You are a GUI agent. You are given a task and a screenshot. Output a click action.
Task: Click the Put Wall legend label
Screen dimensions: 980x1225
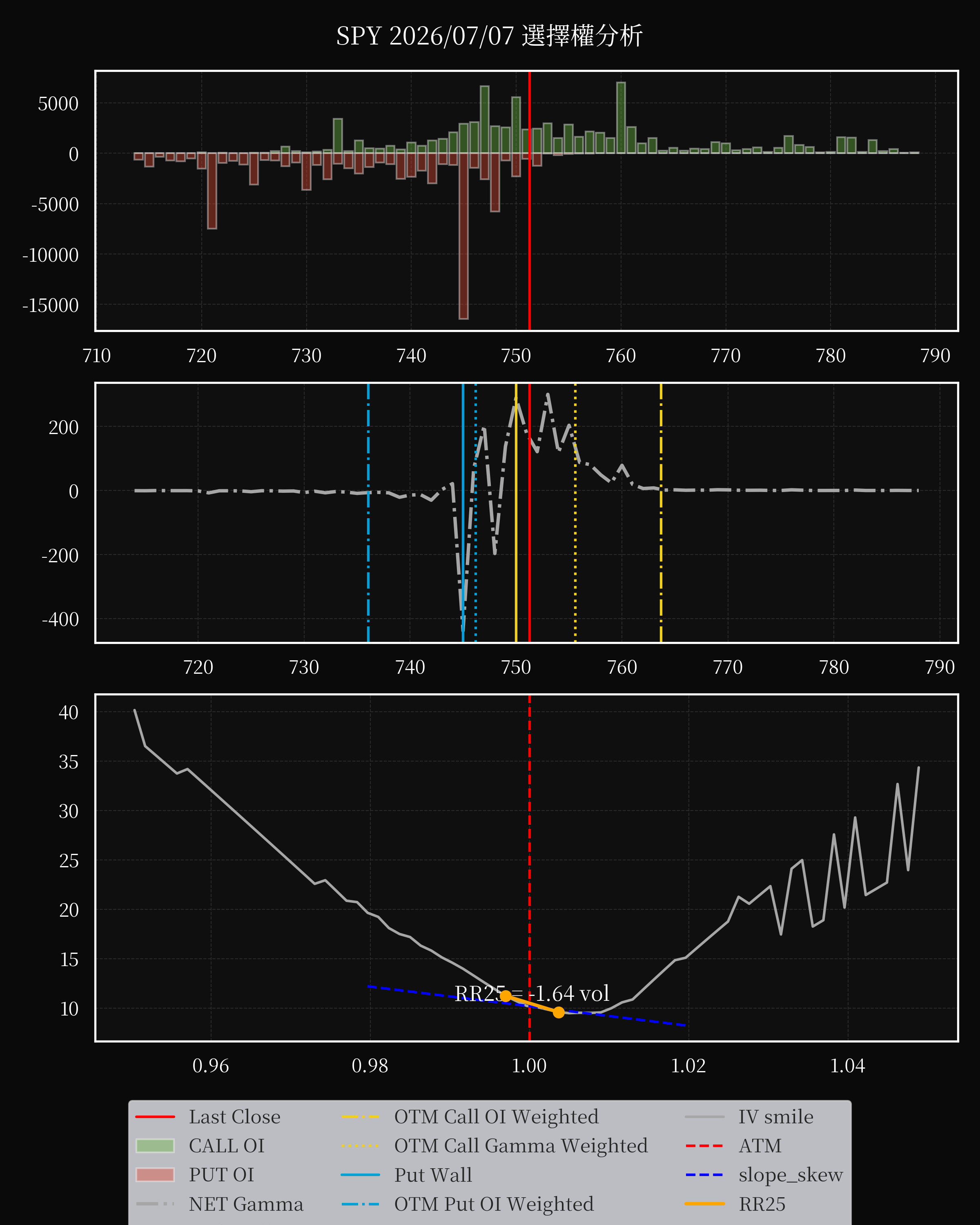(433, 1175)
